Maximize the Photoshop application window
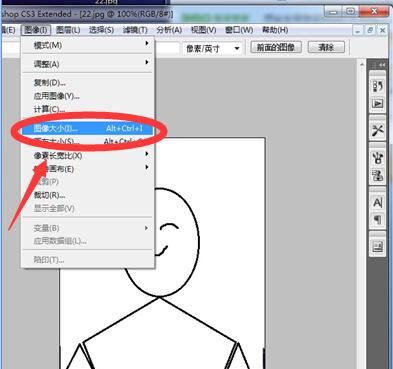Screen dimensions: 393x369 pos(350,12)
